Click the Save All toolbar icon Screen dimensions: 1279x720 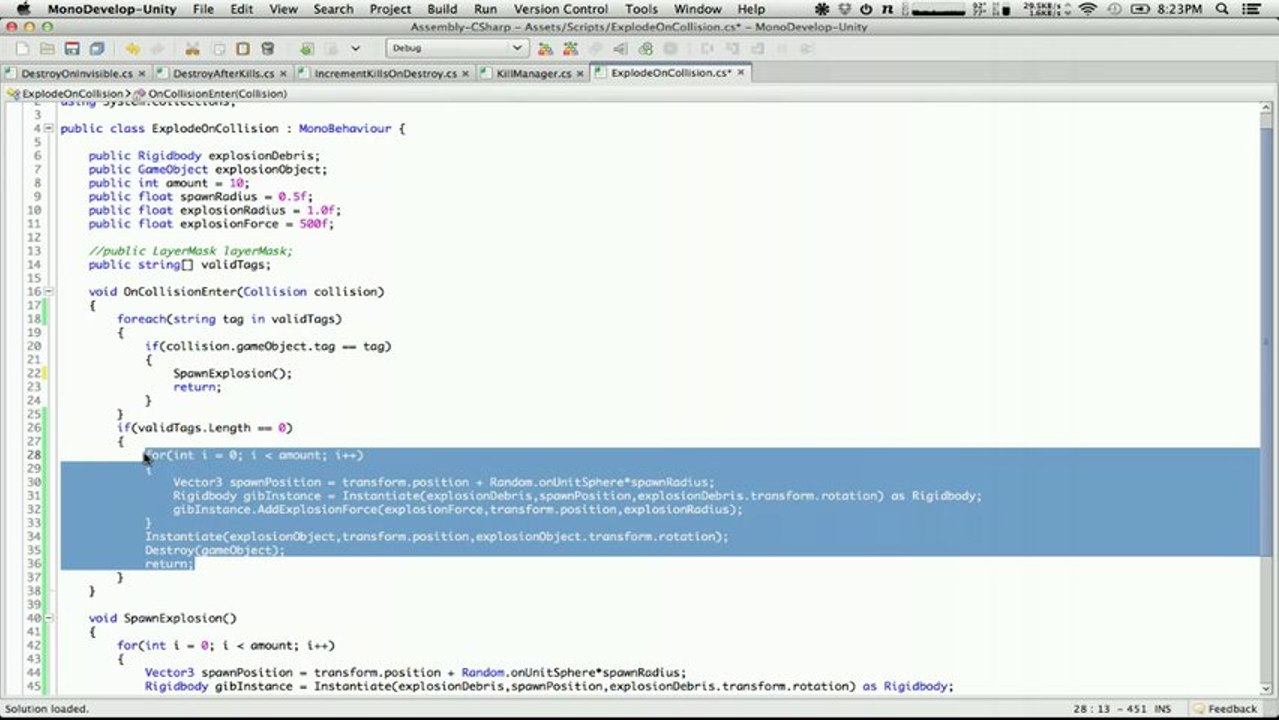point(97,48)
